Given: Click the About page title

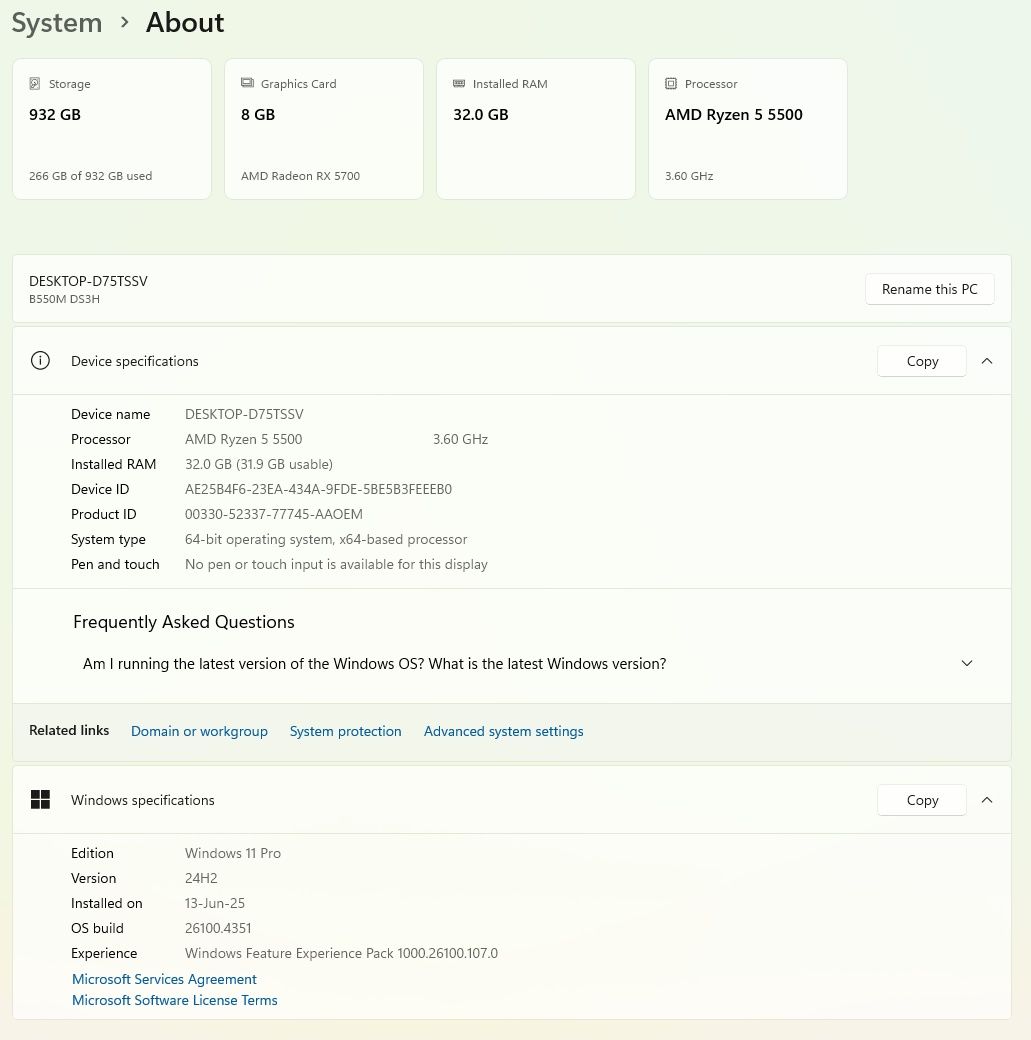Looking at the screenshot, I should (x=185, y=23).
